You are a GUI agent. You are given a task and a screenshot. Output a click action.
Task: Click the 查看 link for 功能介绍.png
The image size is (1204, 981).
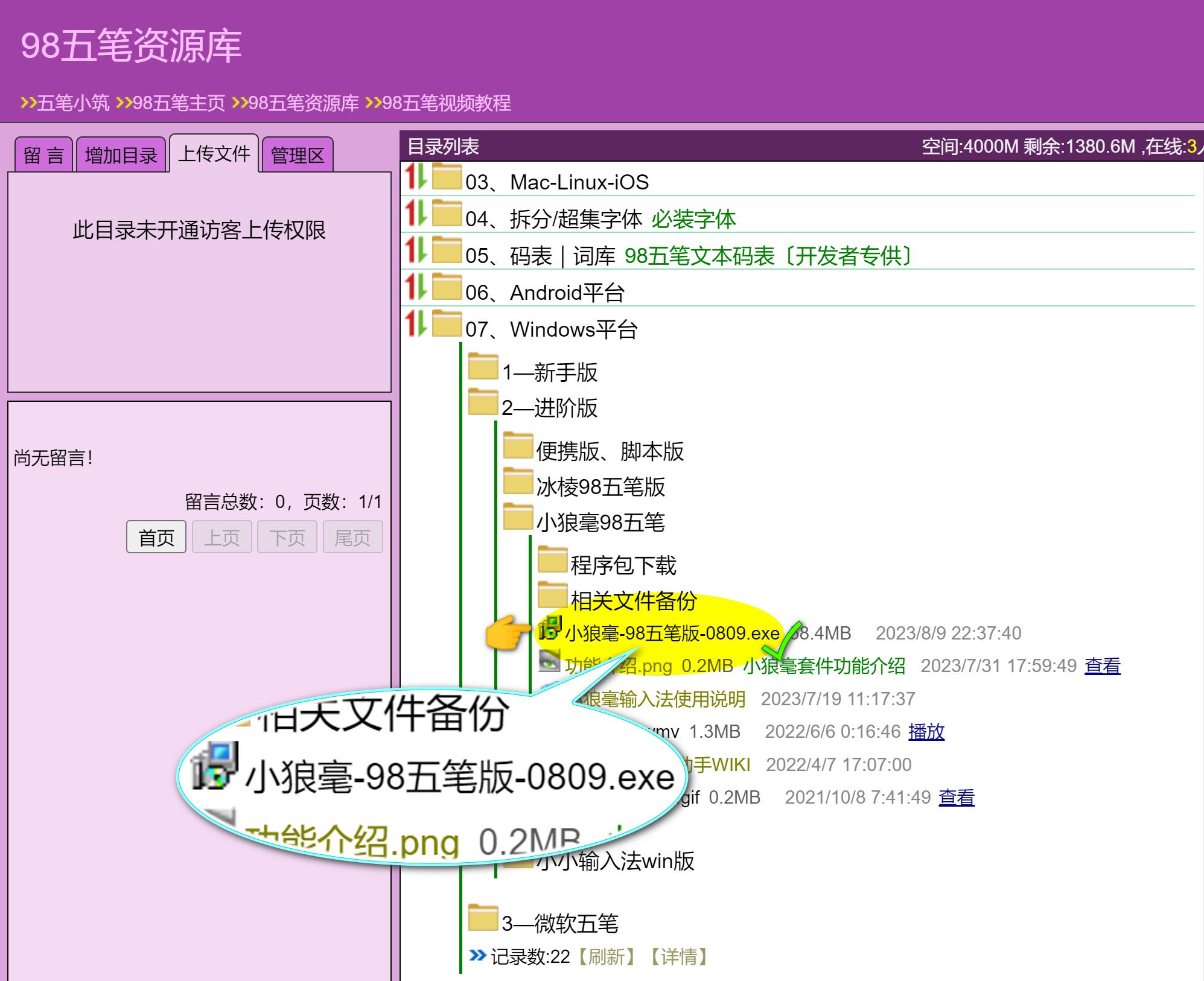[1102, 666]
